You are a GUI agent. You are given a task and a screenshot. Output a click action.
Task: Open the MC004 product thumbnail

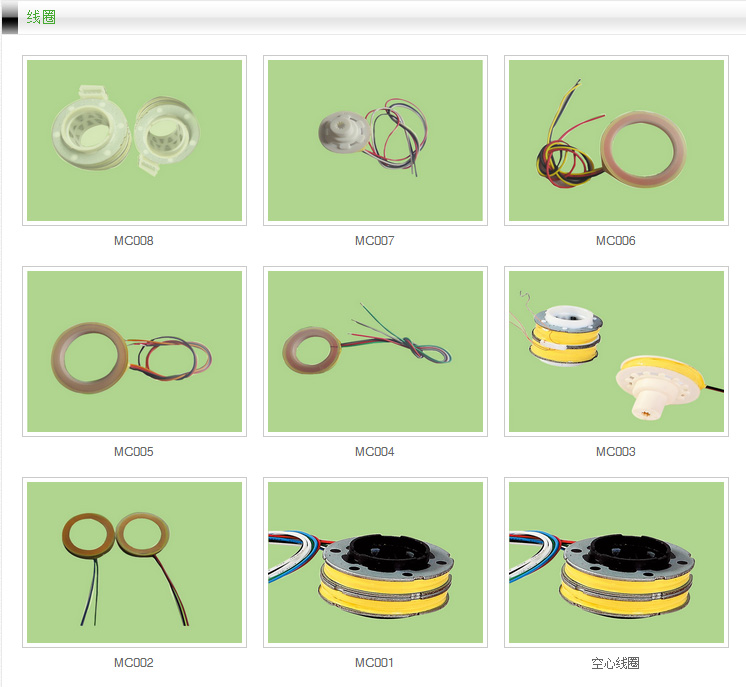[375, 351]
